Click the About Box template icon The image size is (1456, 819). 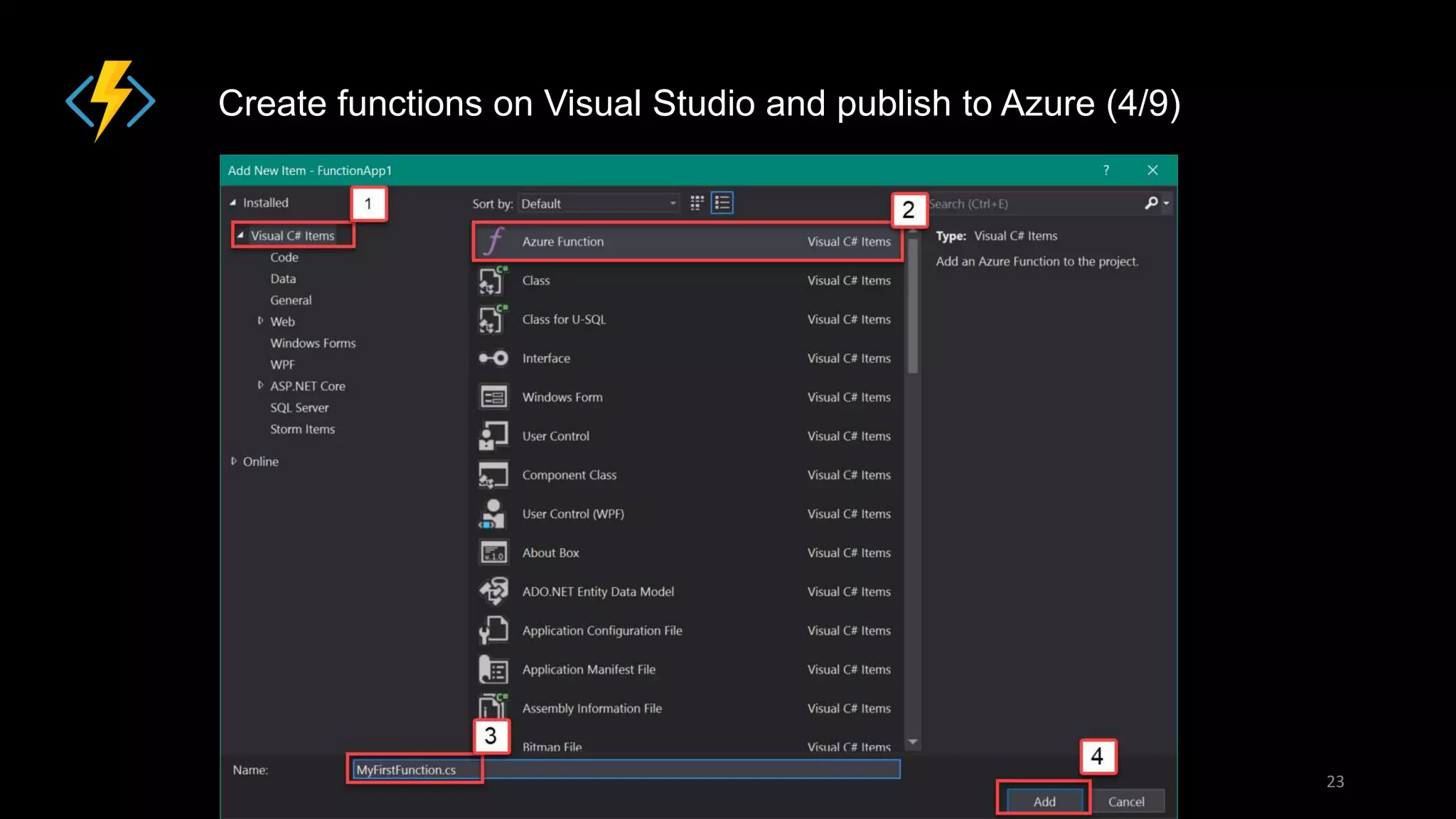[493, 552]
